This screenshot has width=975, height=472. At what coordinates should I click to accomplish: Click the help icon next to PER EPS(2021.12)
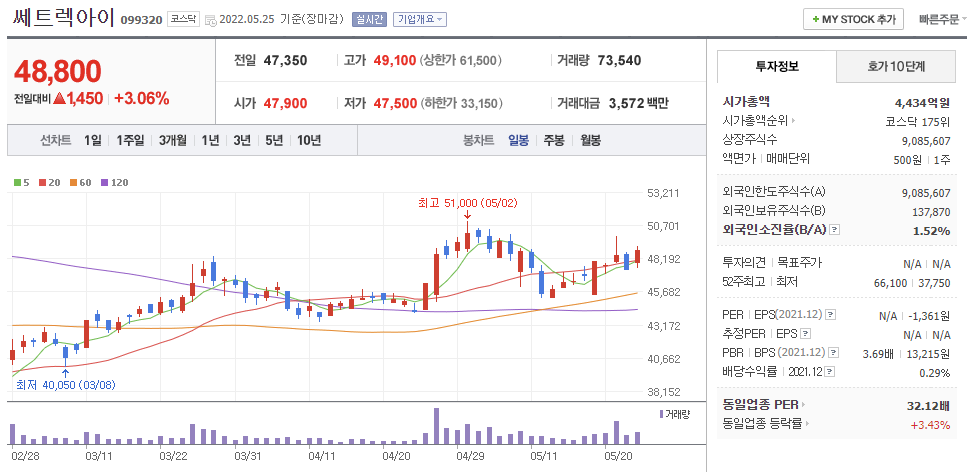tap(830, 315)
